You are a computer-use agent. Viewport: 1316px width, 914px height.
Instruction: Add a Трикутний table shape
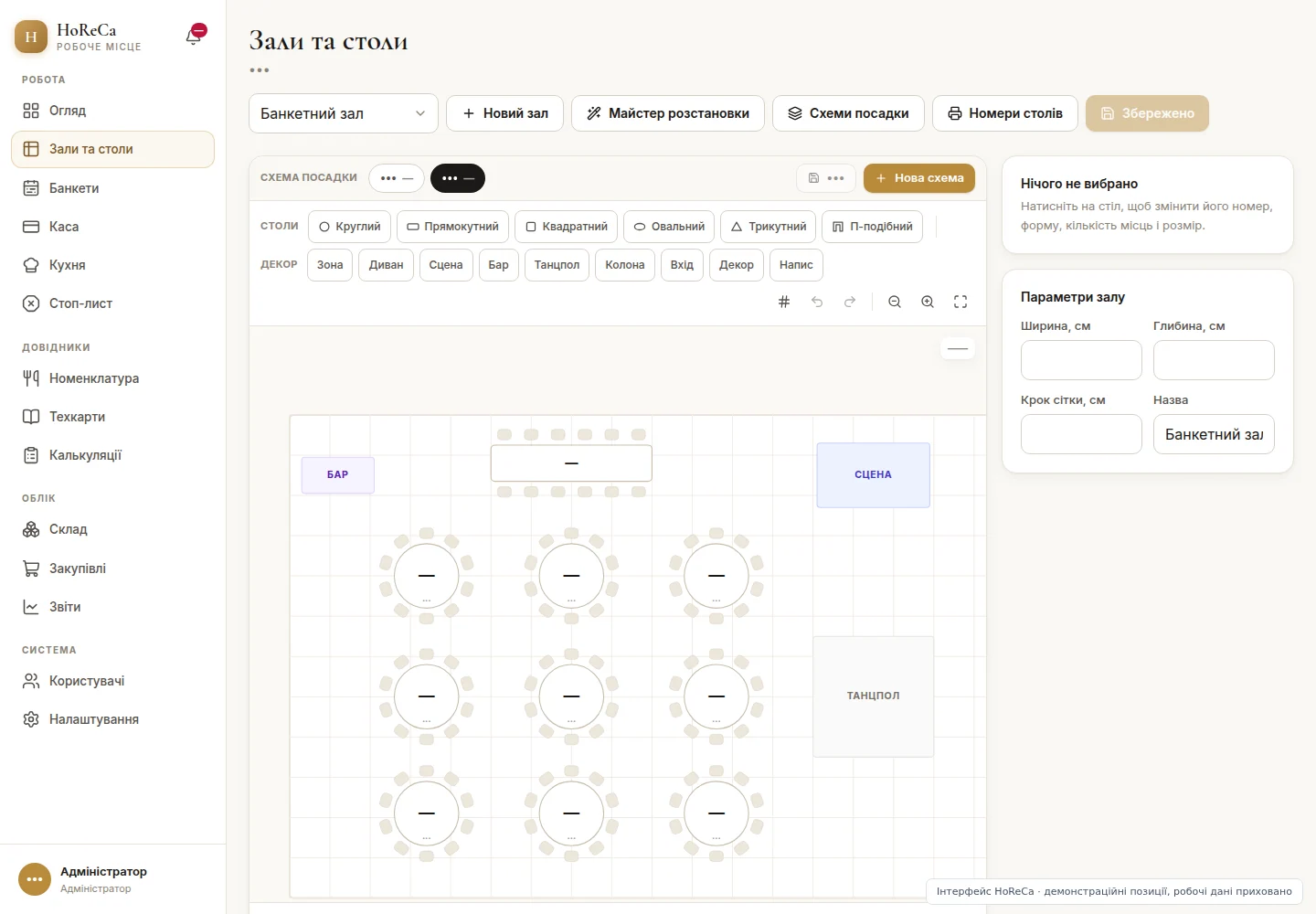coord(769,227)
